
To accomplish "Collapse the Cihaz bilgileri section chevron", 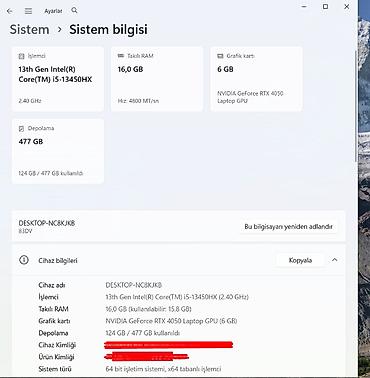I will click(334, 260).
